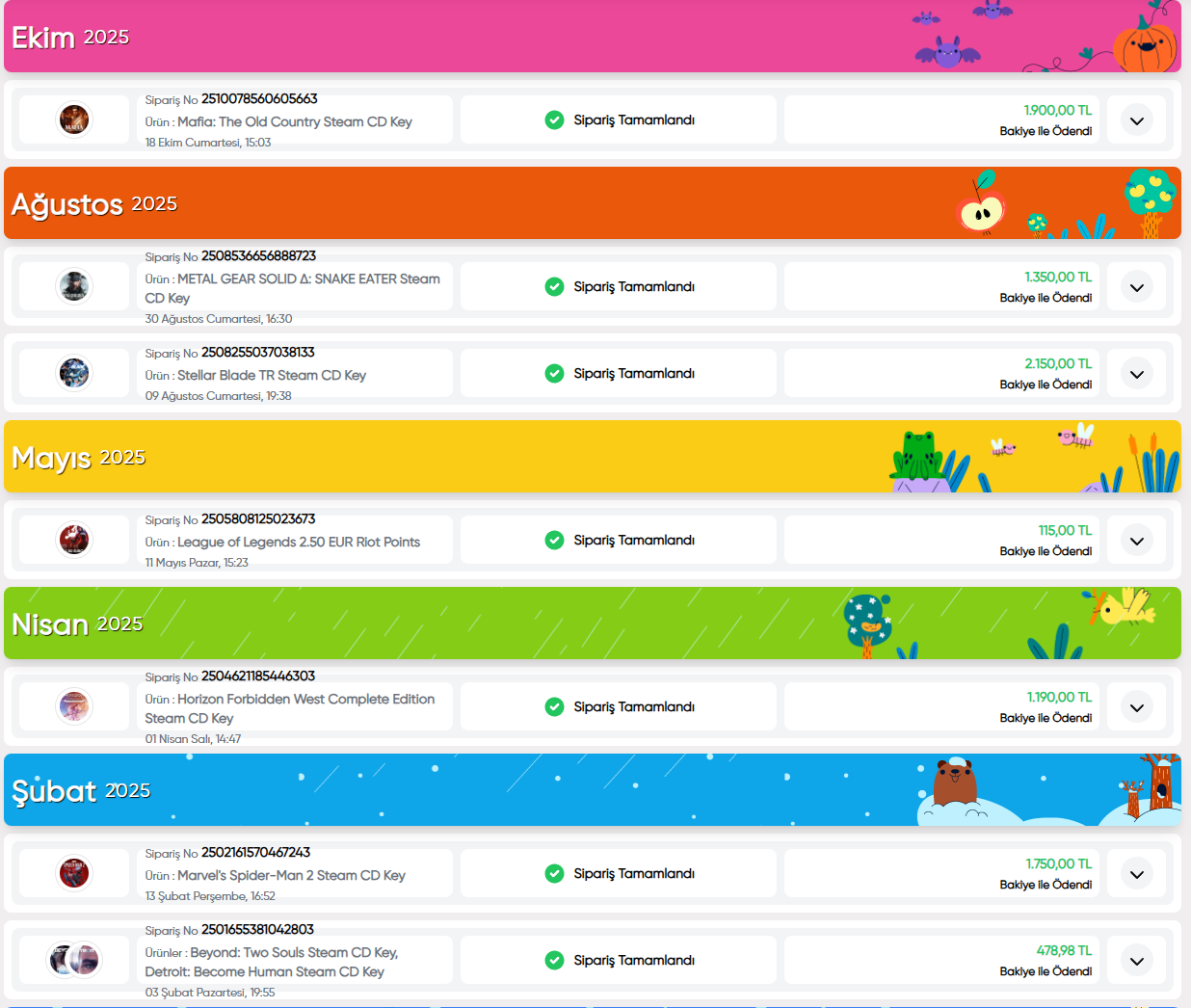Viewport: 1191px width, 1008px height.
Task: Select order number 2505808125023673
Action: pyautogui.click(x=258, y=519)
